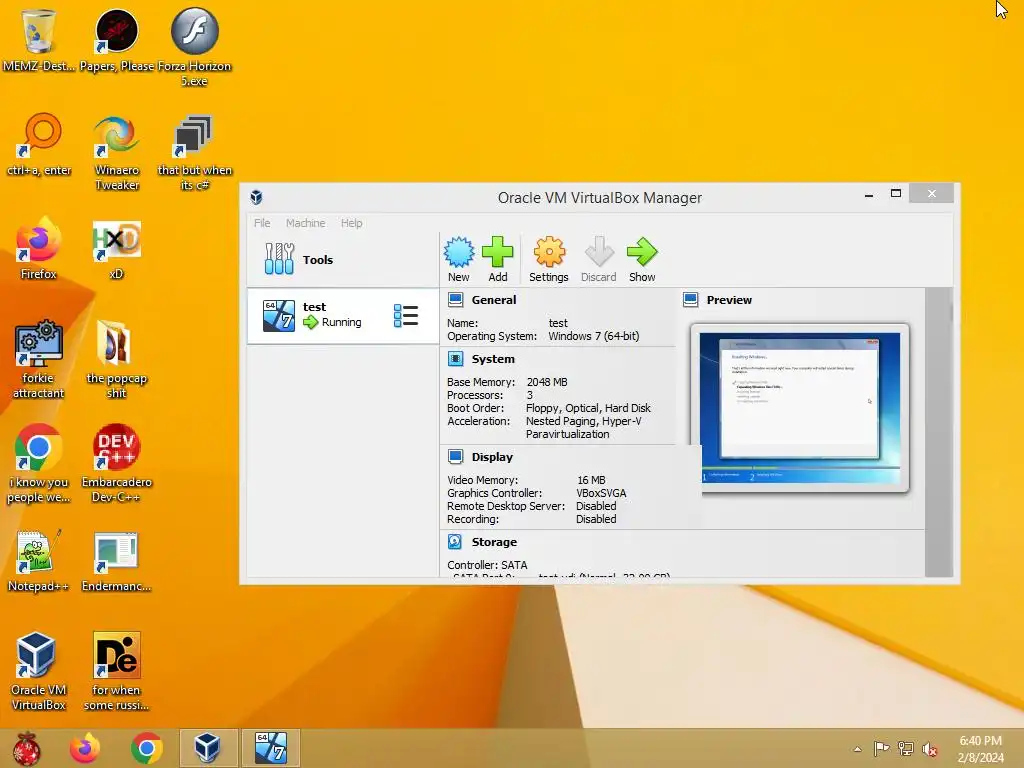Image resolution: width=1024 pixels, height=768 pixels.
Task: Select 'the popcap shit' folder icon
Action: (116, 359)
